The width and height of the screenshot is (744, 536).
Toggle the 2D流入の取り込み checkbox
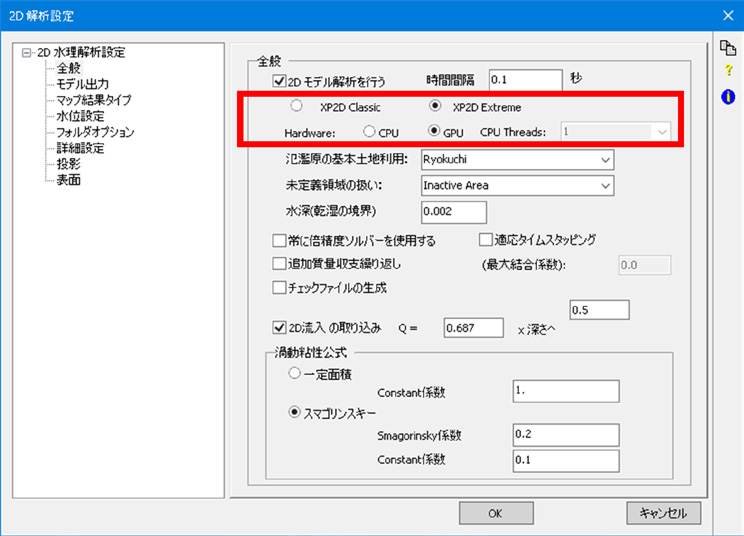coord(279,327)
